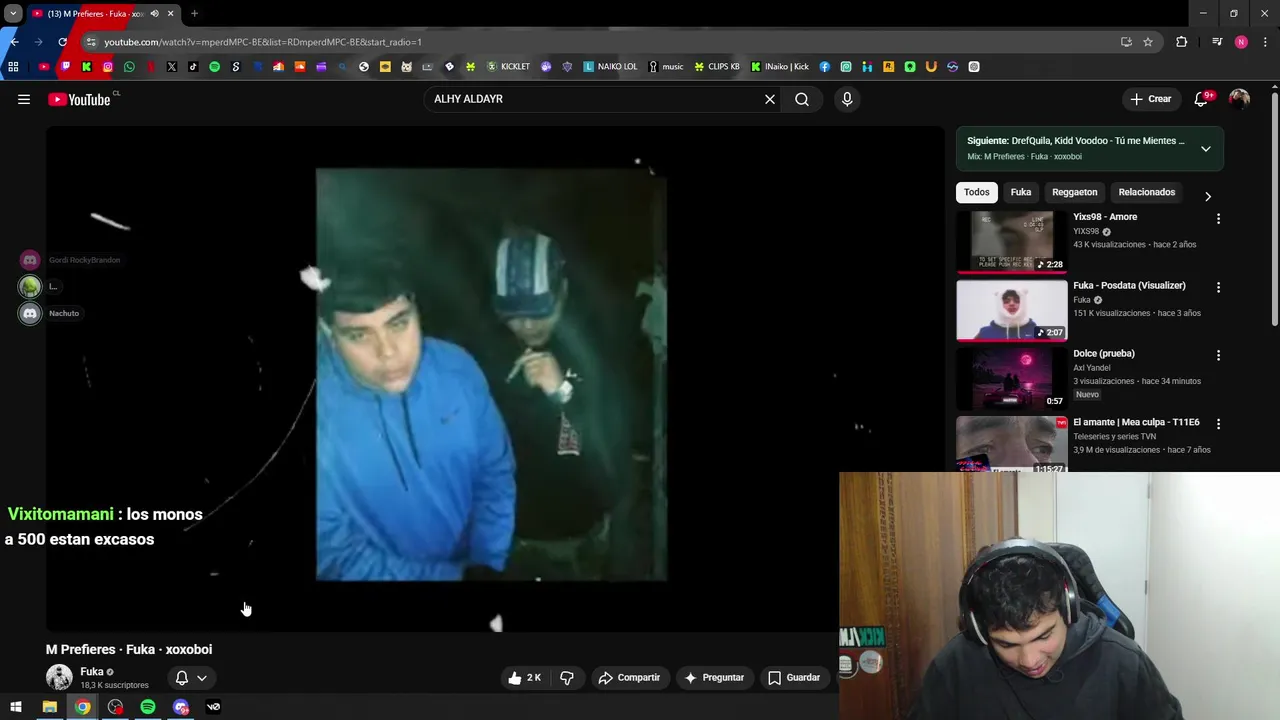Image resolution: width=1280 pixels, height=720 pixels.
Task: Open Chrome's three-dot menu
Action: tap(1266, 42)
